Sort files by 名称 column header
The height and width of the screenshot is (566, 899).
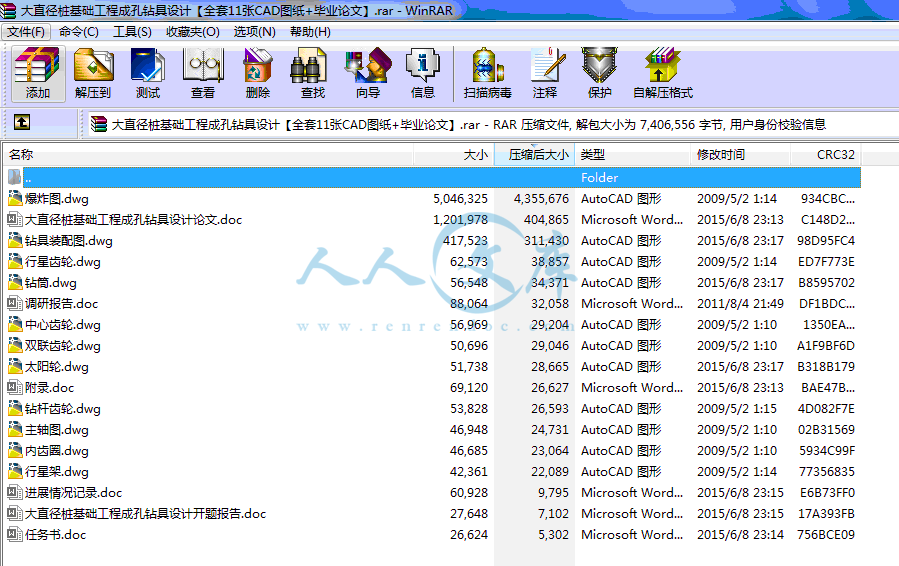click(22, 155)
